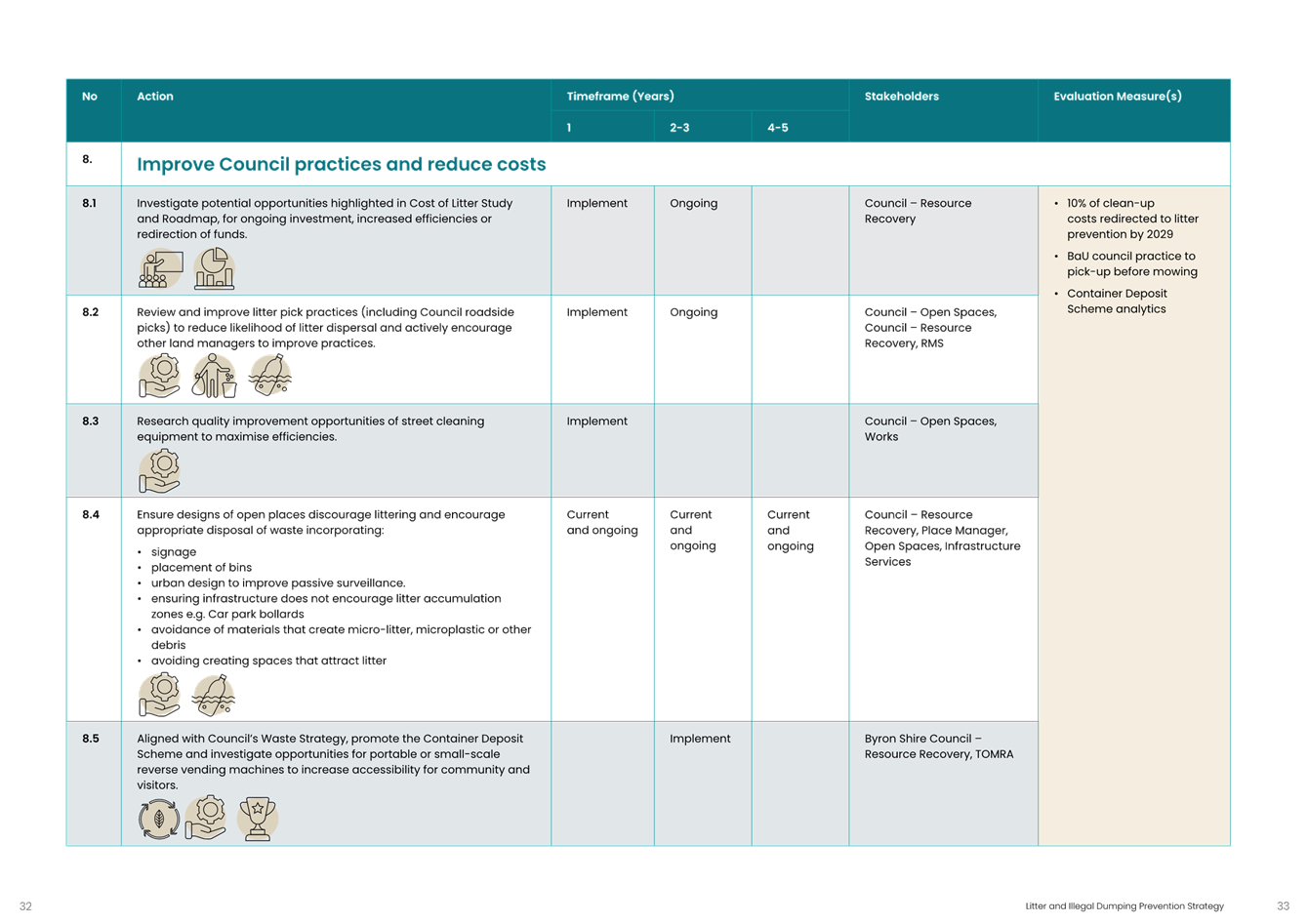Click the 'ensuring infrastructure does not encourage litter accumulation' bullet

(326, 606)
